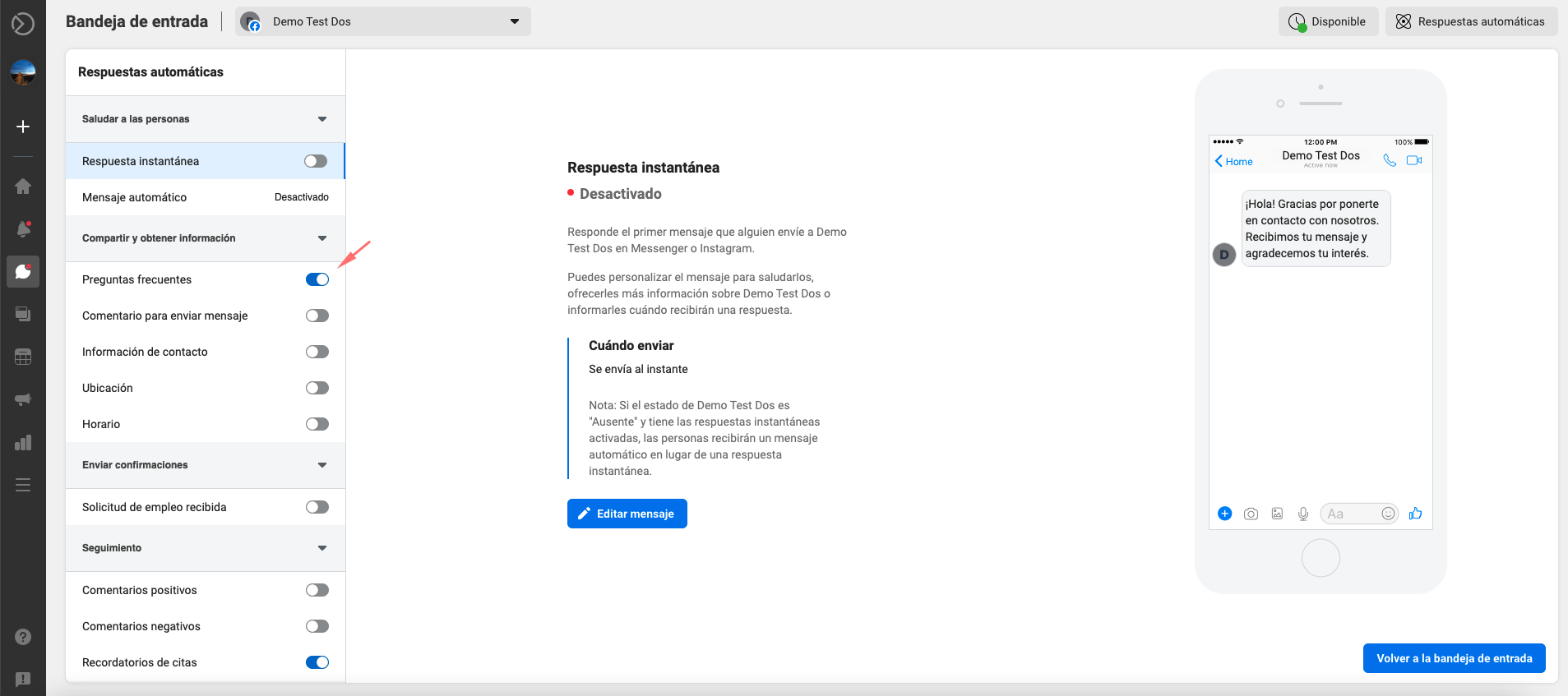1568x696 pixels.
Task: Enable Información de contacto toggle
Action: (x=317, y=352)
